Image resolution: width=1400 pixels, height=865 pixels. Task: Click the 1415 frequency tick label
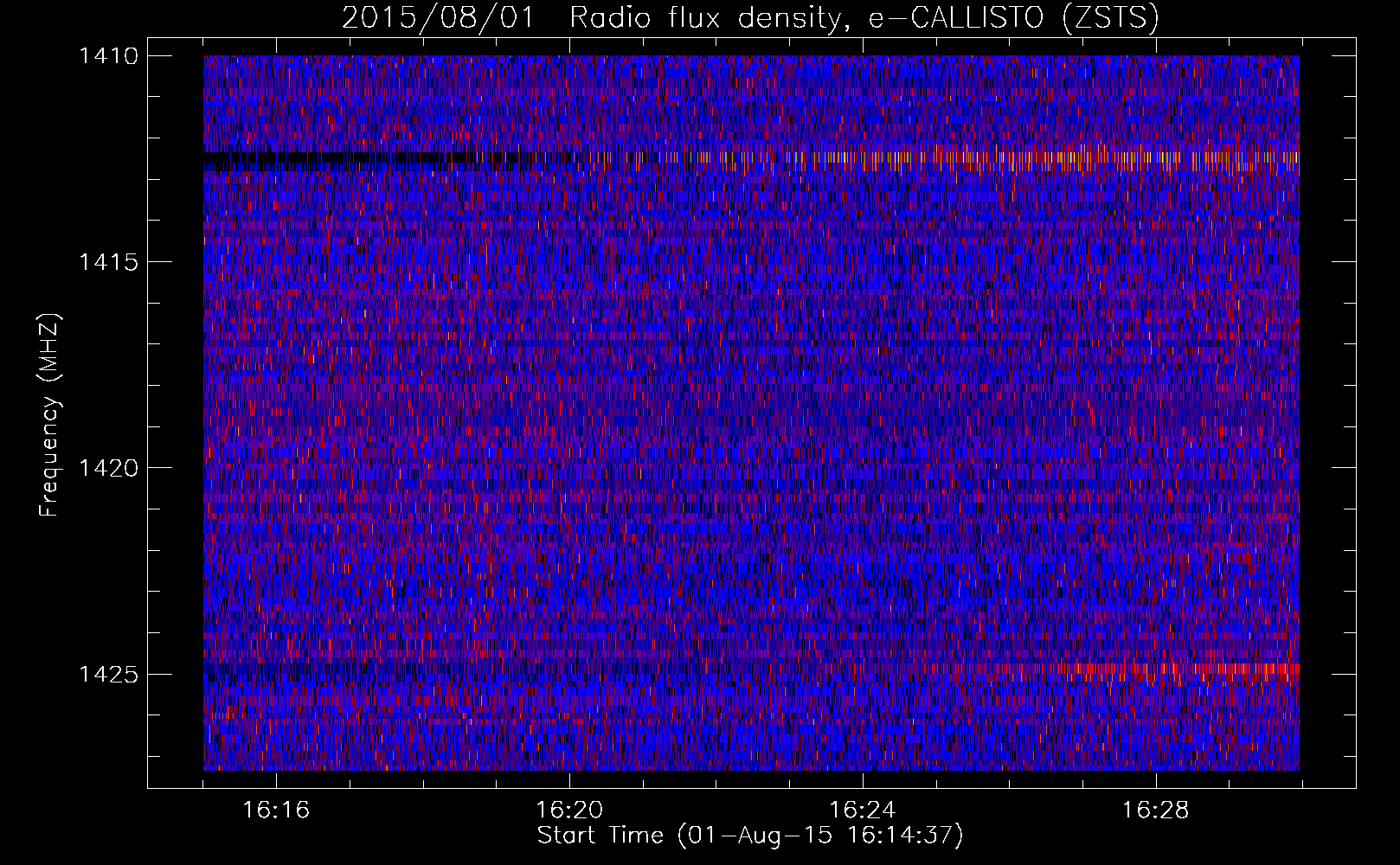coord(108,262)
